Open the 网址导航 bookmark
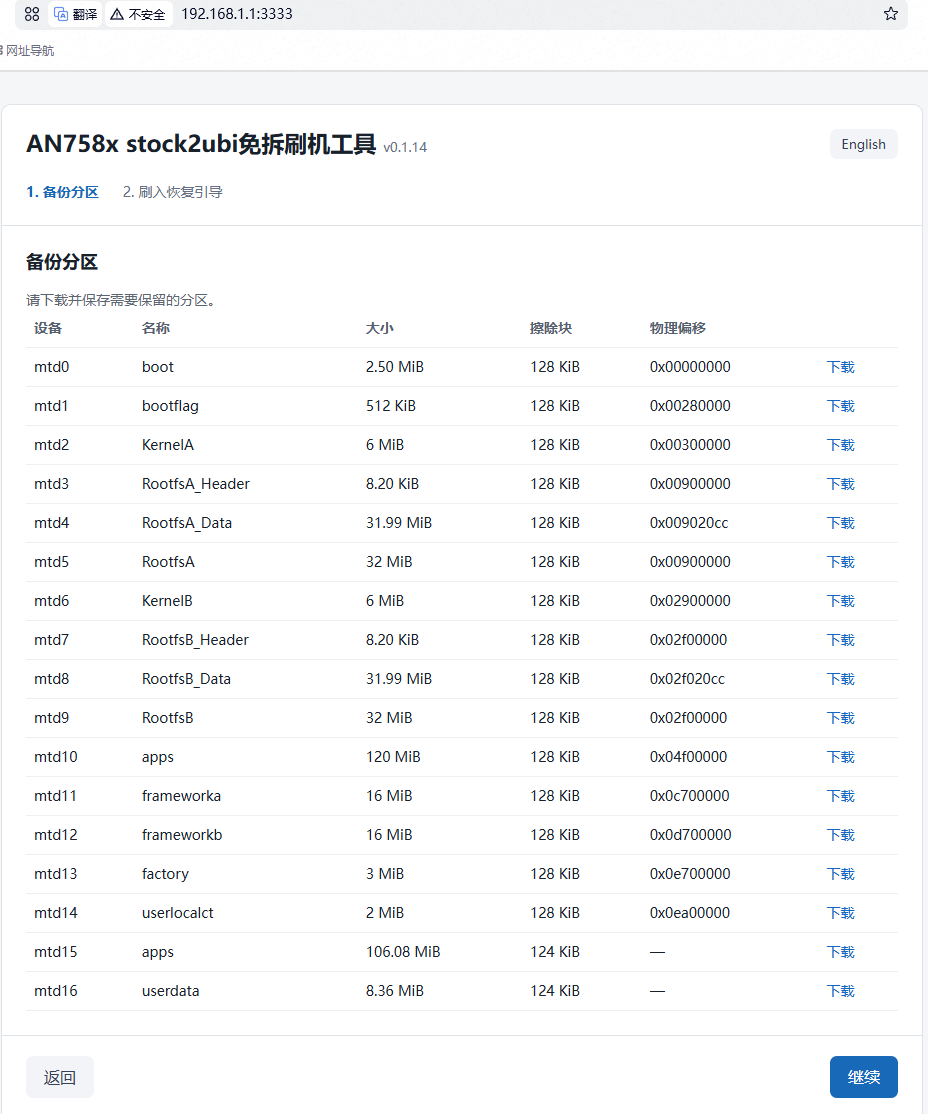The height and width of the screenshot is (1114, 928). pos(28,50)
